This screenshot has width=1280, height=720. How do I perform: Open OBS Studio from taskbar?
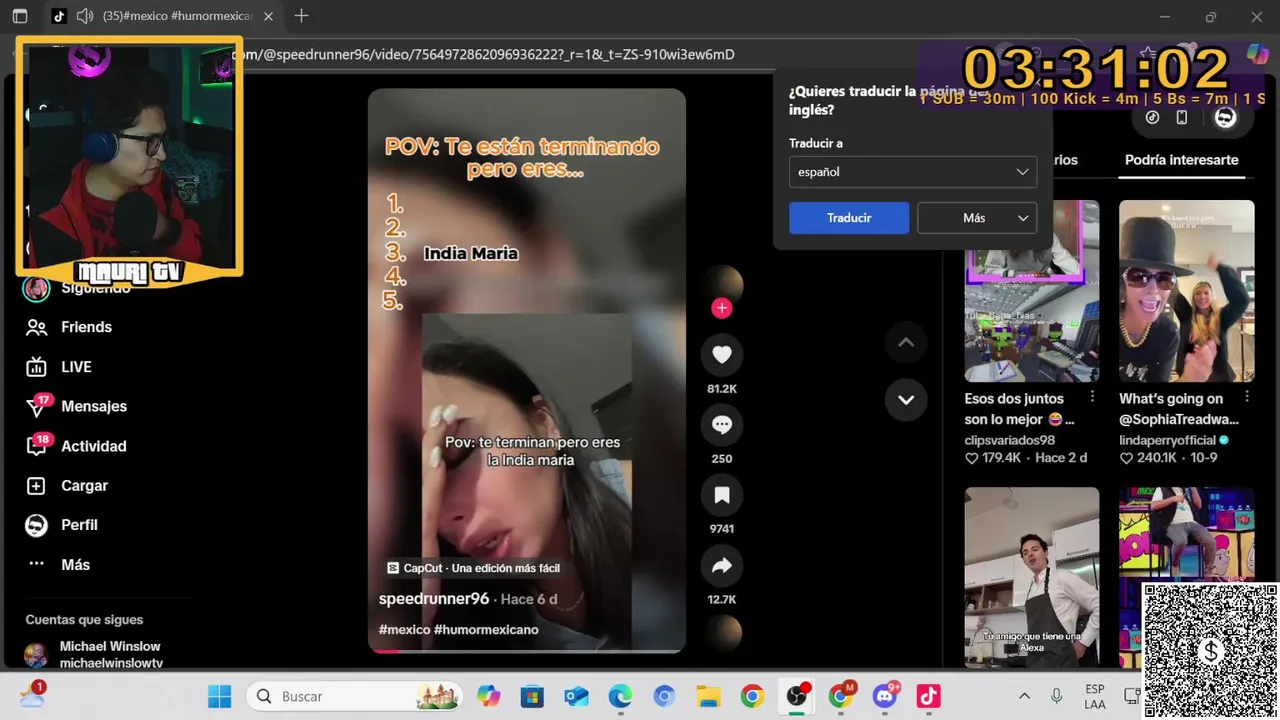[797, 696]
